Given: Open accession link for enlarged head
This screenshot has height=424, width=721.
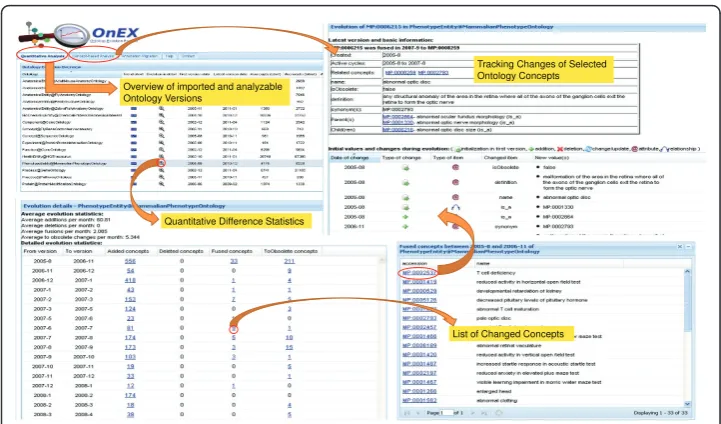Looking at the screenshot, I should tap(419, 391).
